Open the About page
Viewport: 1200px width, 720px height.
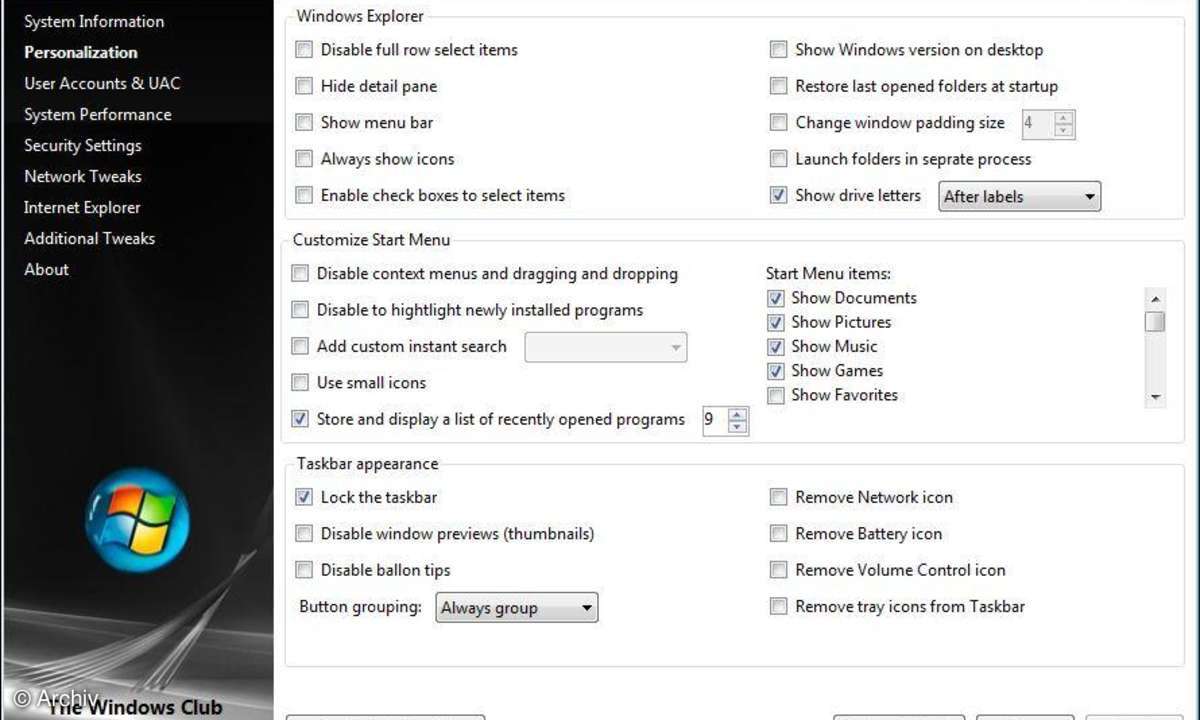tap(47, 269)
